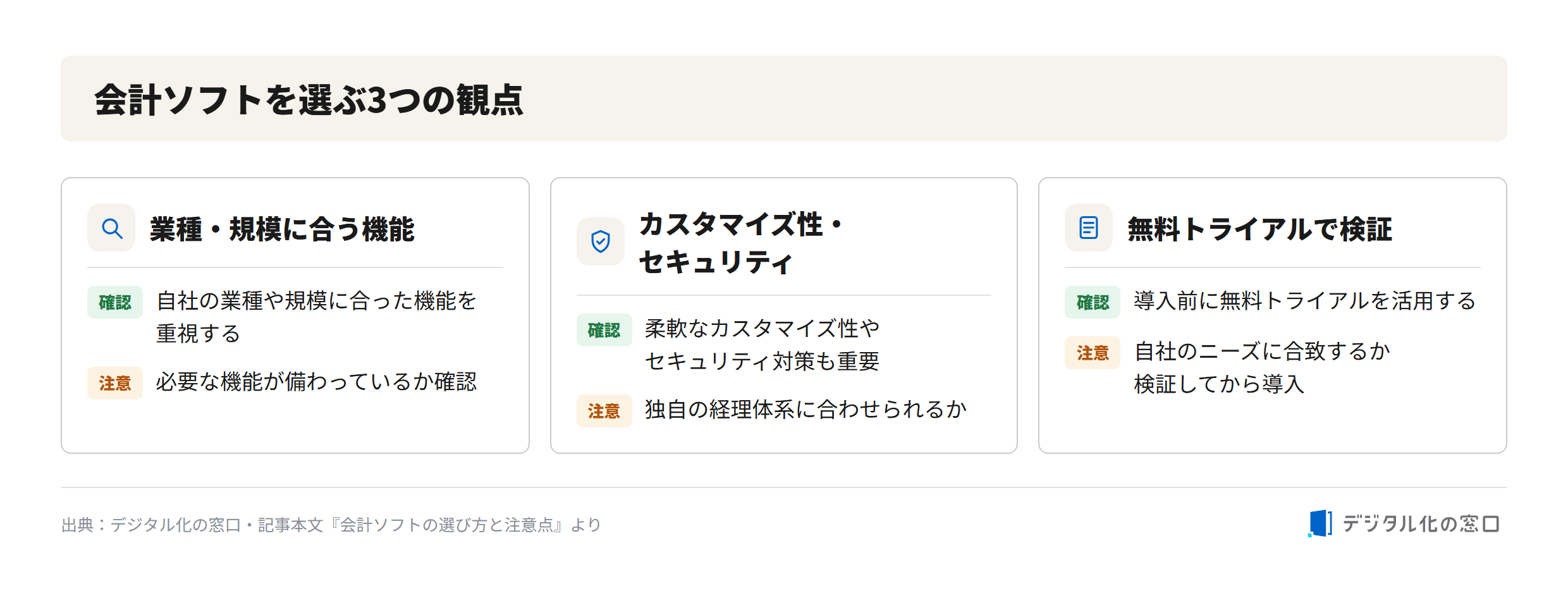Click the orange 注意 badge in trial card
The image size is (1568, 598).
1093,353
